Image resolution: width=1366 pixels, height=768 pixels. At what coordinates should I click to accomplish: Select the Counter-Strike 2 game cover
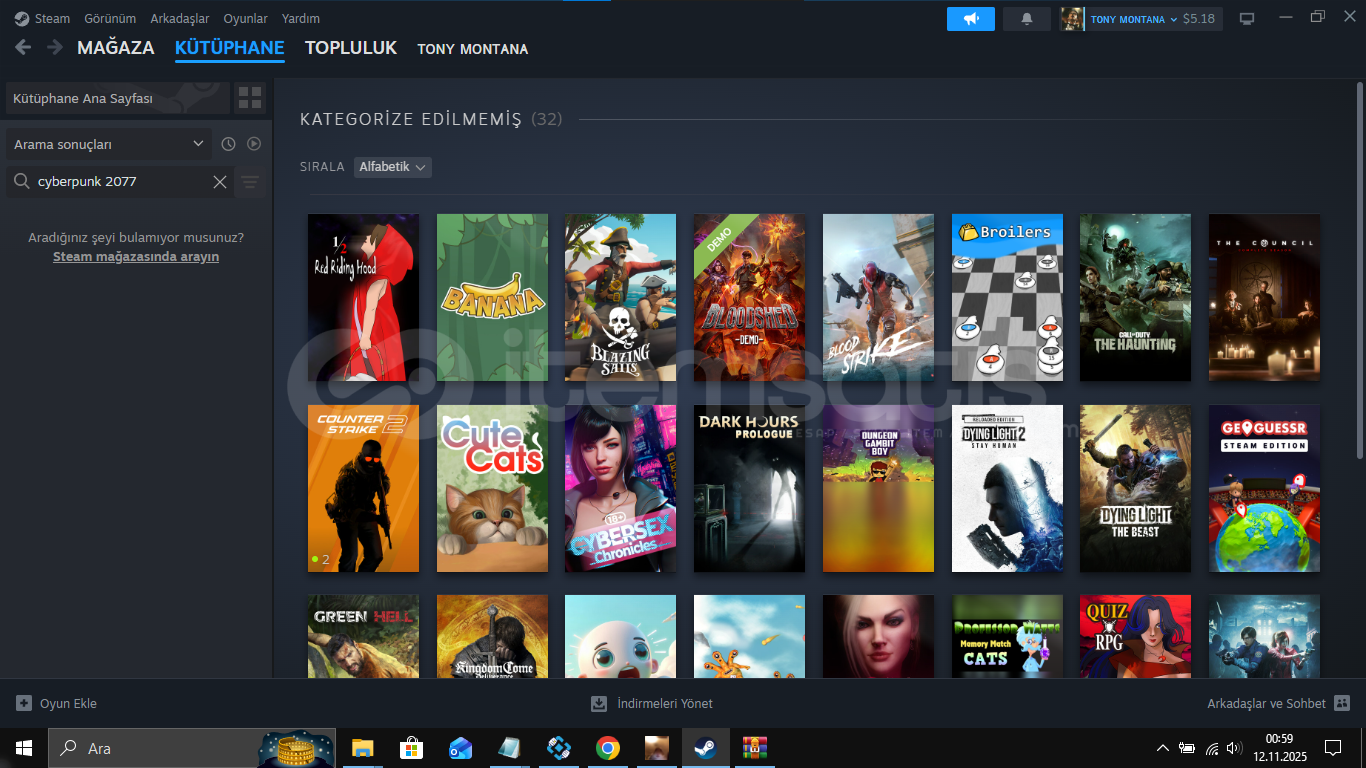[x=363, y=488]
